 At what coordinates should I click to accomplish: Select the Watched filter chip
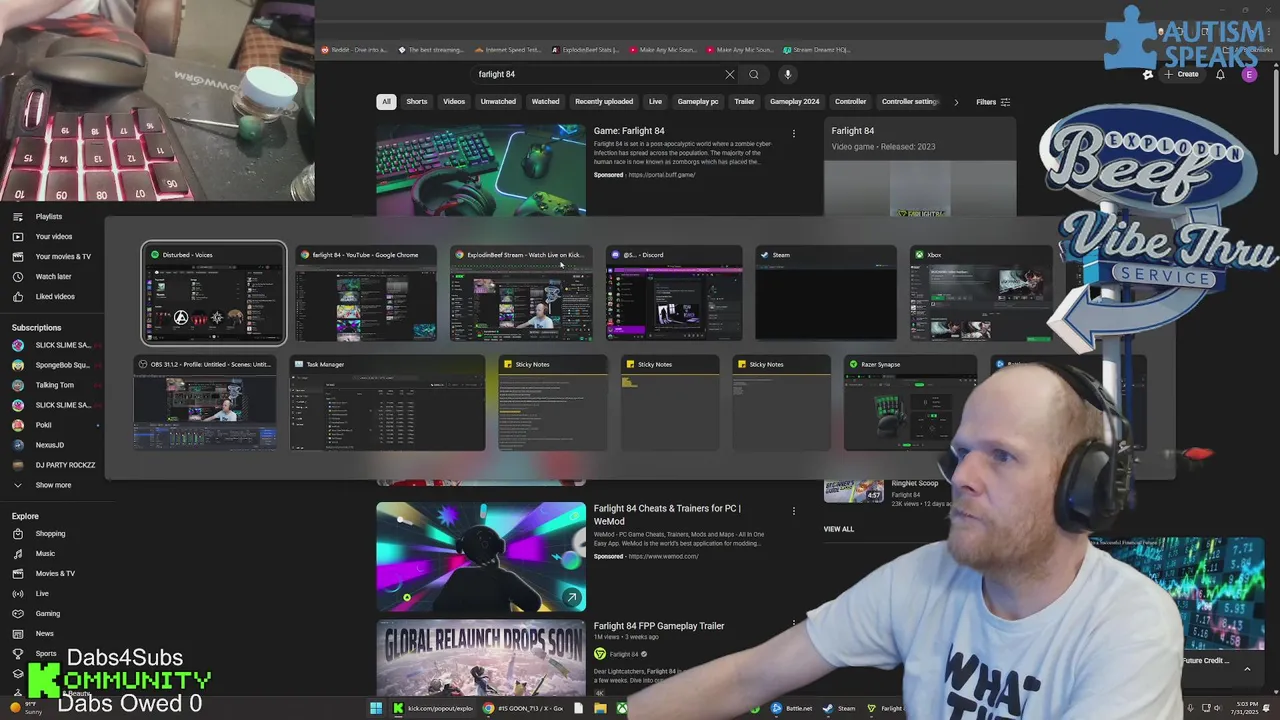click(x=545, y=102)
